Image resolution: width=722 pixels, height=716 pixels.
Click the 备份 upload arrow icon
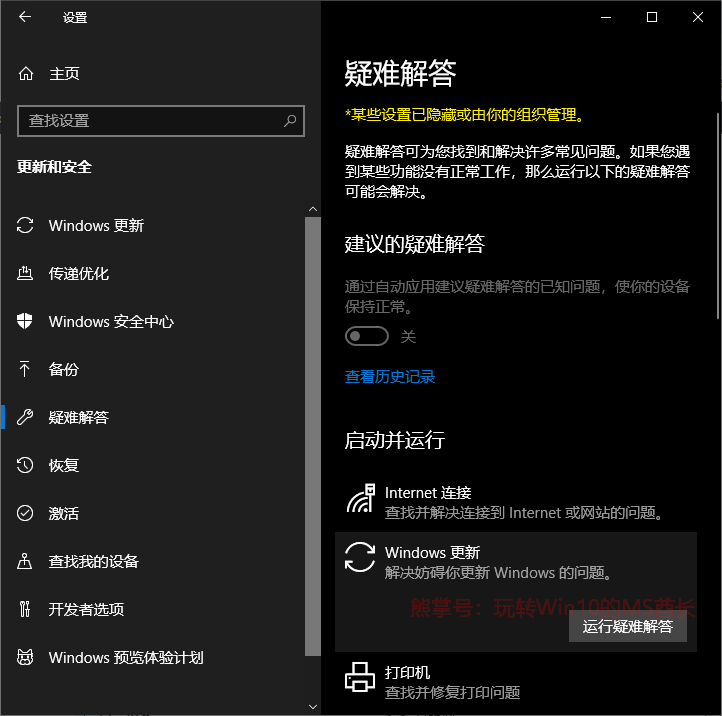point(25,369)
